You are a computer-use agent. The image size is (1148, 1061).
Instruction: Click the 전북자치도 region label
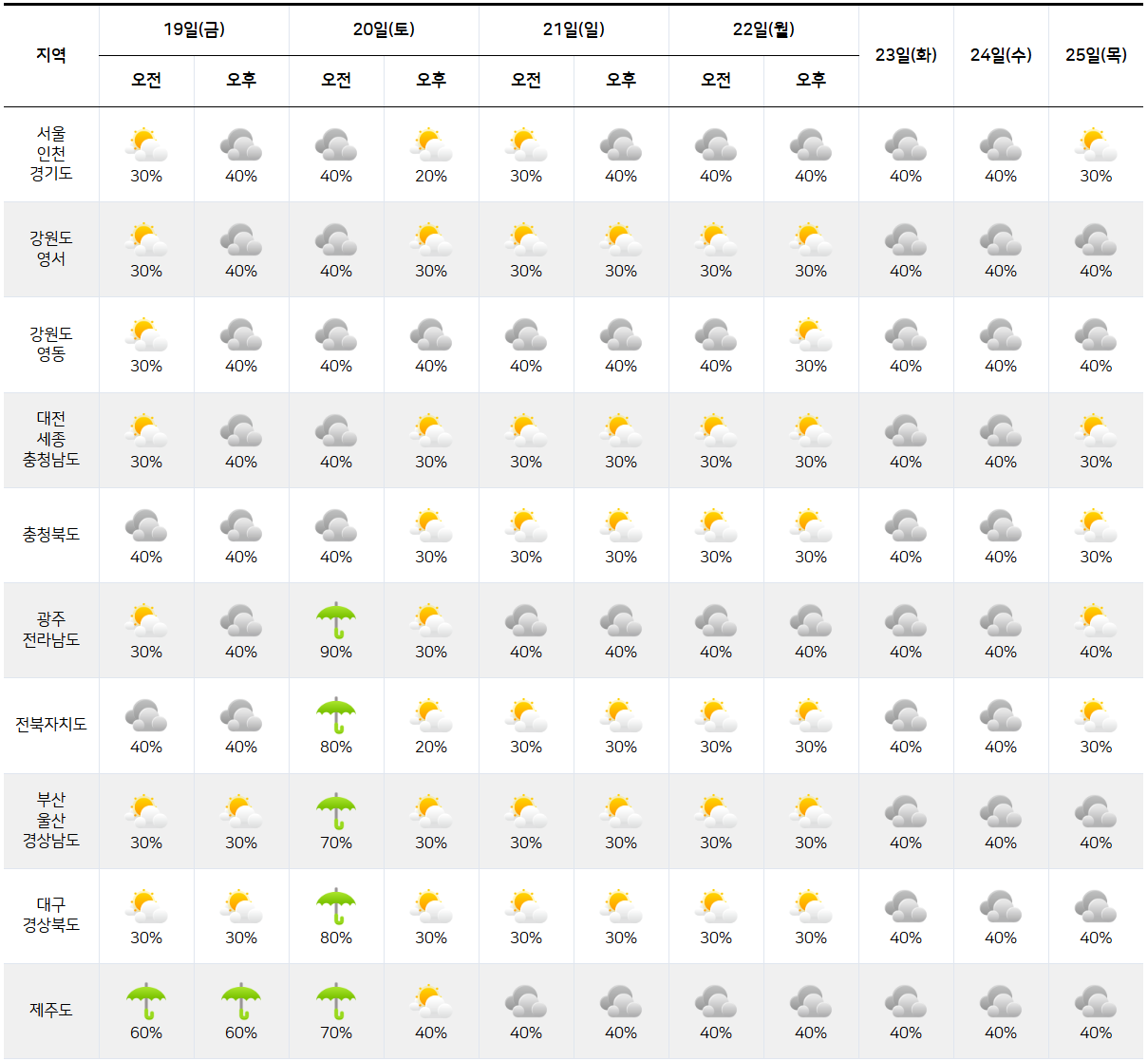coord(51,725)
